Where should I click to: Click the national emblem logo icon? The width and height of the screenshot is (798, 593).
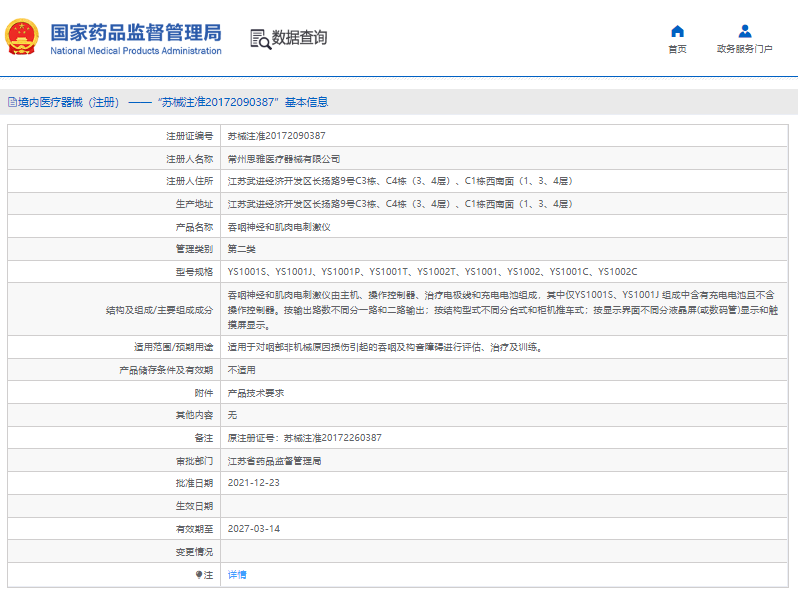pyautogui.click(x=22, y=37)
